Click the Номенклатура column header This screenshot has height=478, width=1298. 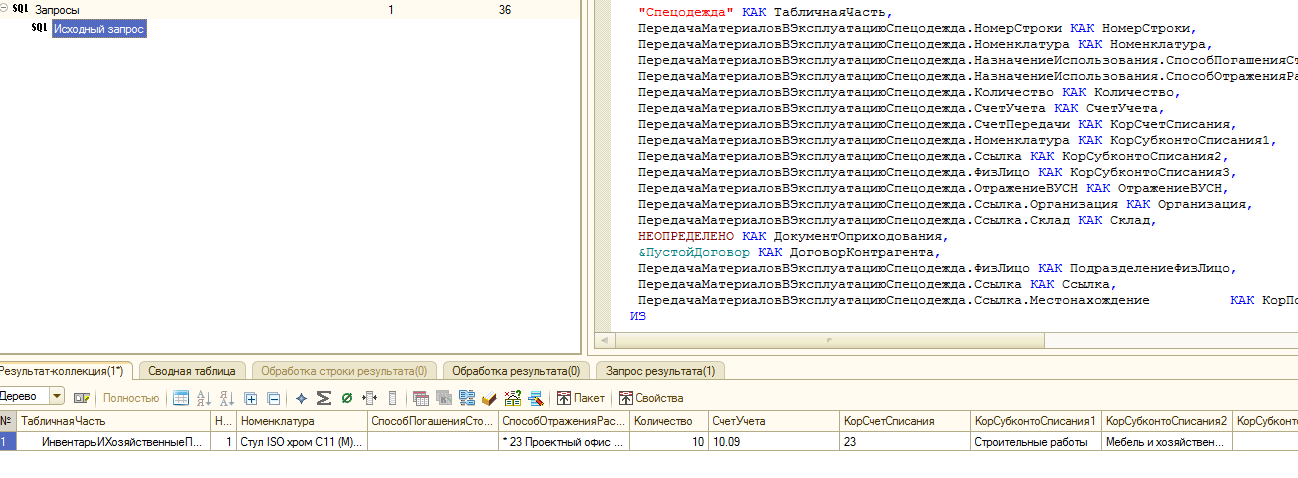click(302, 422)
